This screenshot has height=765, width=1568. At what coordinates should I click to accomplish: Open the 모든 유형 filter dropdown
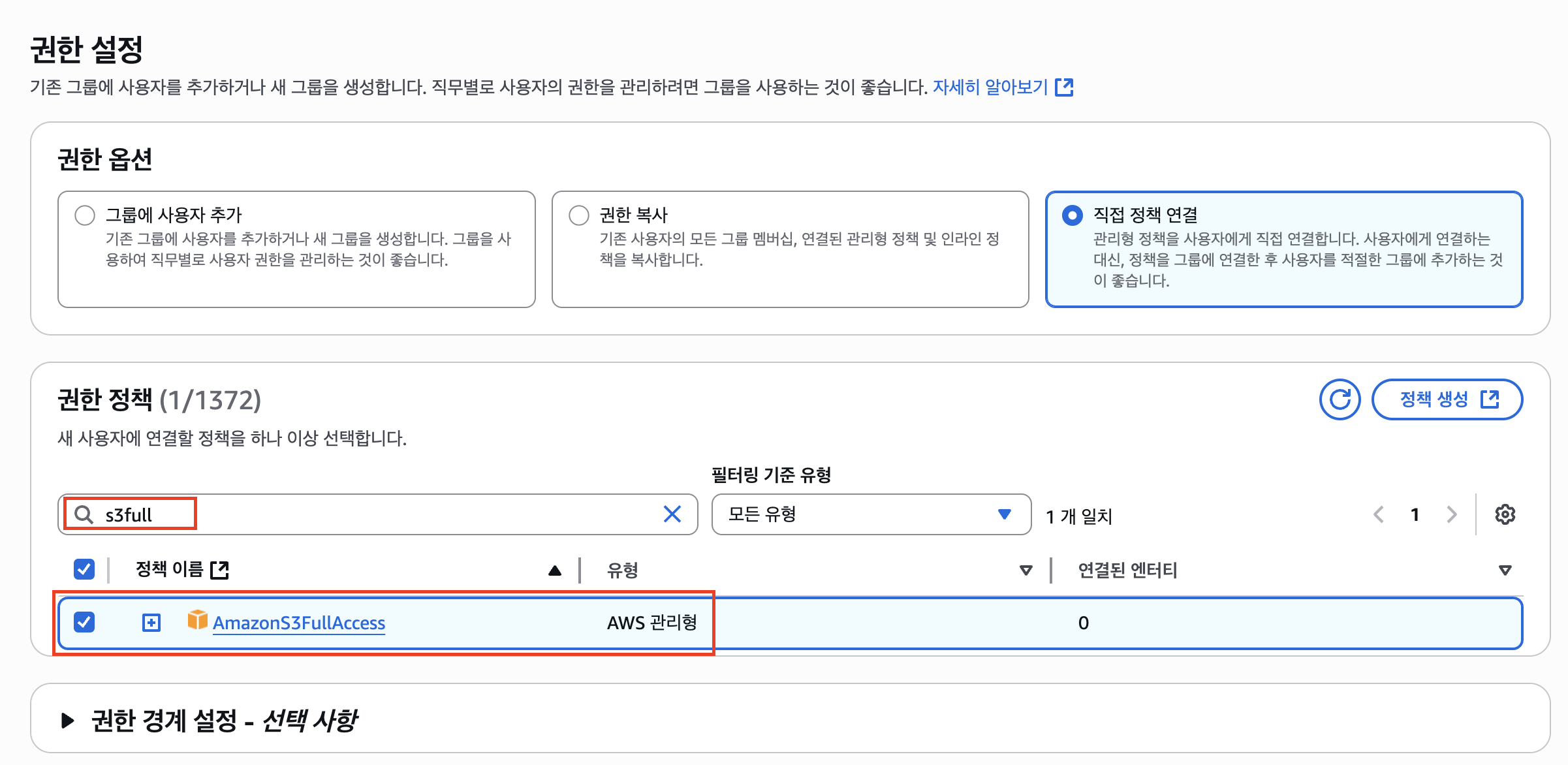click(871, 514)
